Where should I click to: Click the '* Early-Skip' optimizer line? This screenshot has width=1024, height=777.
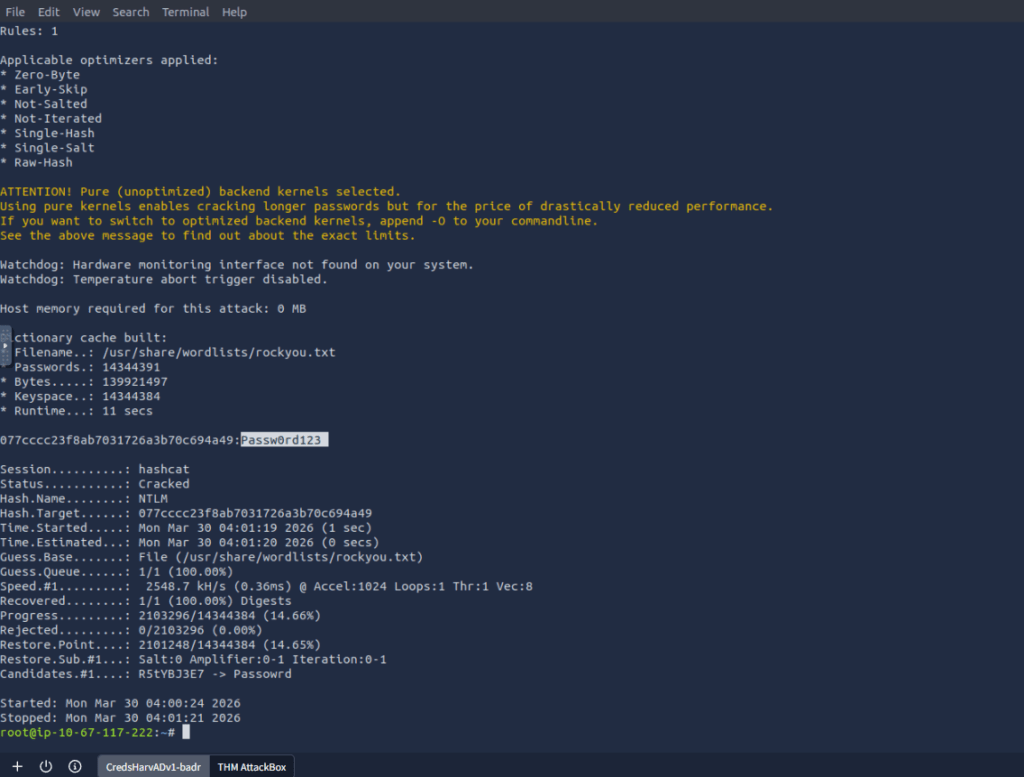tap(44, 89)
